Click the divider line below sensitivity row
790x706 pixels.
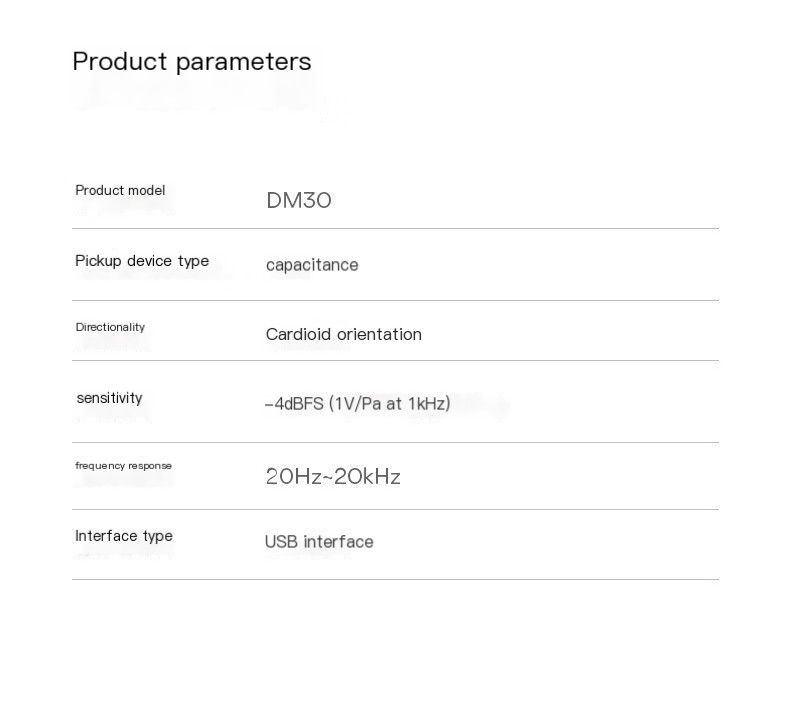tap(395, 443)
